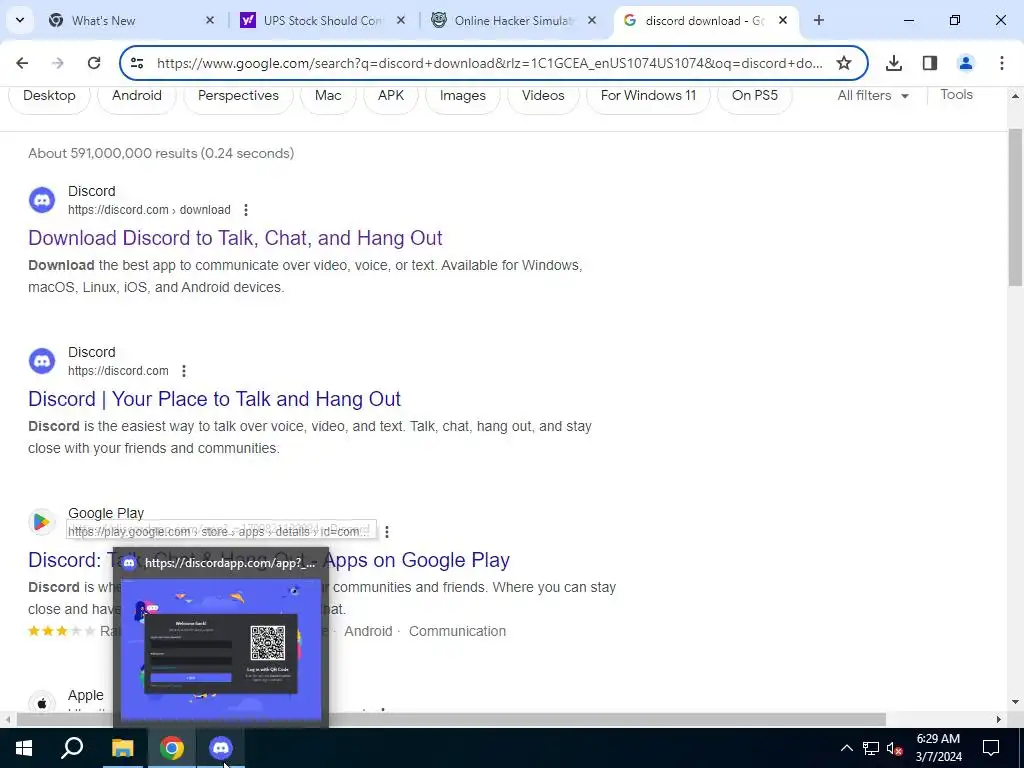Image resolution: width=1024 pixels, height=768 pixels.
Task: Click Discord favicon of discord.com download result
Action: pos(42,200)
